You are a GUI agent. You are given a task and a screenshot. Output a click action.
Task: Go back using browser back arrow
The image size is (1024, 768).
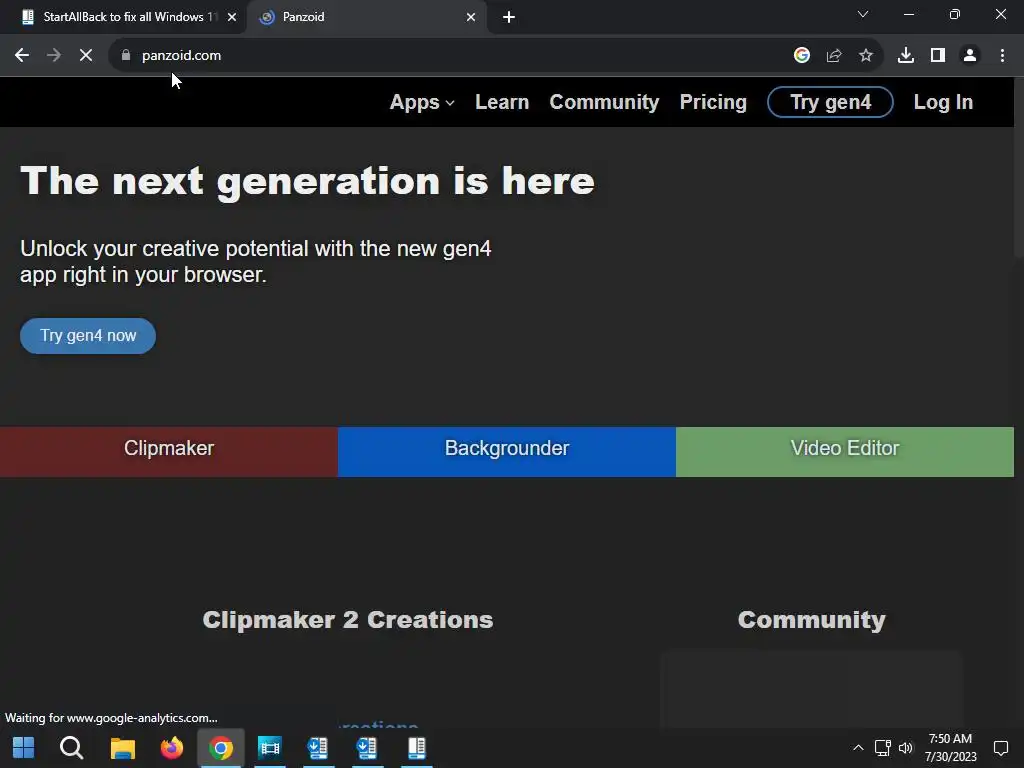click(x=22, y=56)
